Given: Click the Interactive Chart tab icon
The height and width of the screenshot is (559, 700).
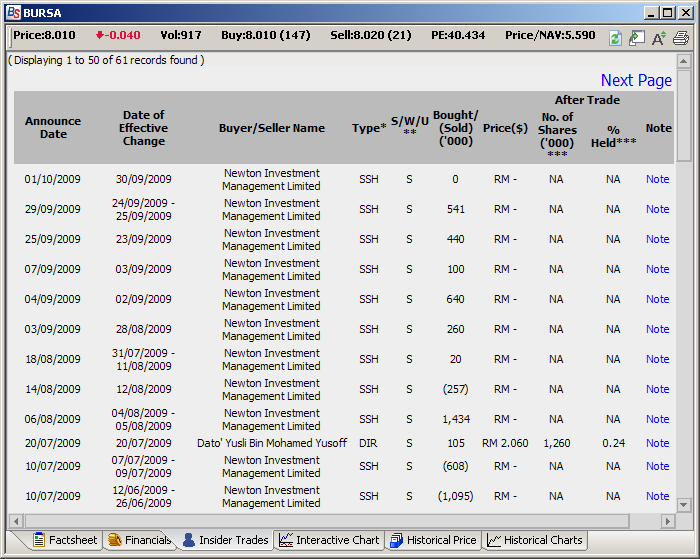Looking at the screenshot, I should 286,540.
